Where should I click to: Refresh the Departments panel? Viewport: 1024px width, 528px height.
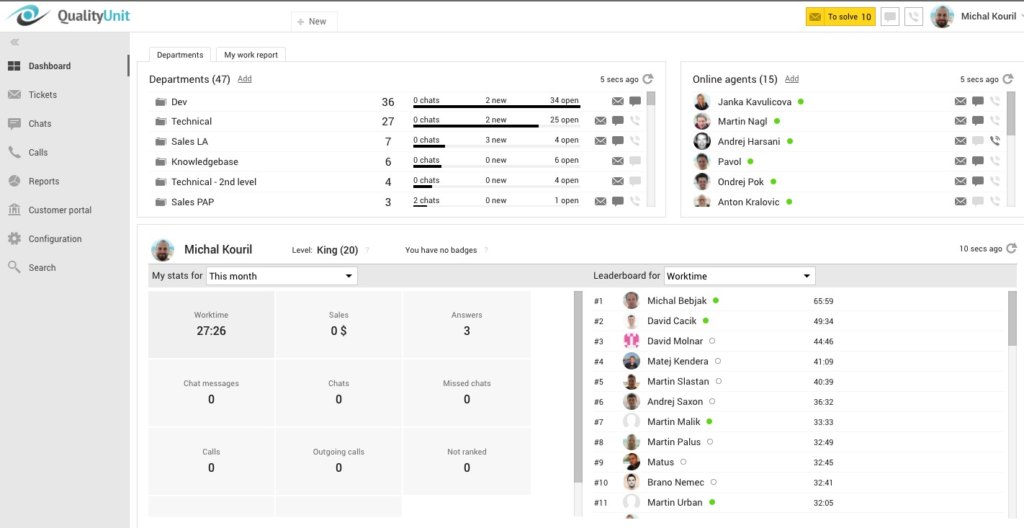pyautogui.click(x=648, y=79)
